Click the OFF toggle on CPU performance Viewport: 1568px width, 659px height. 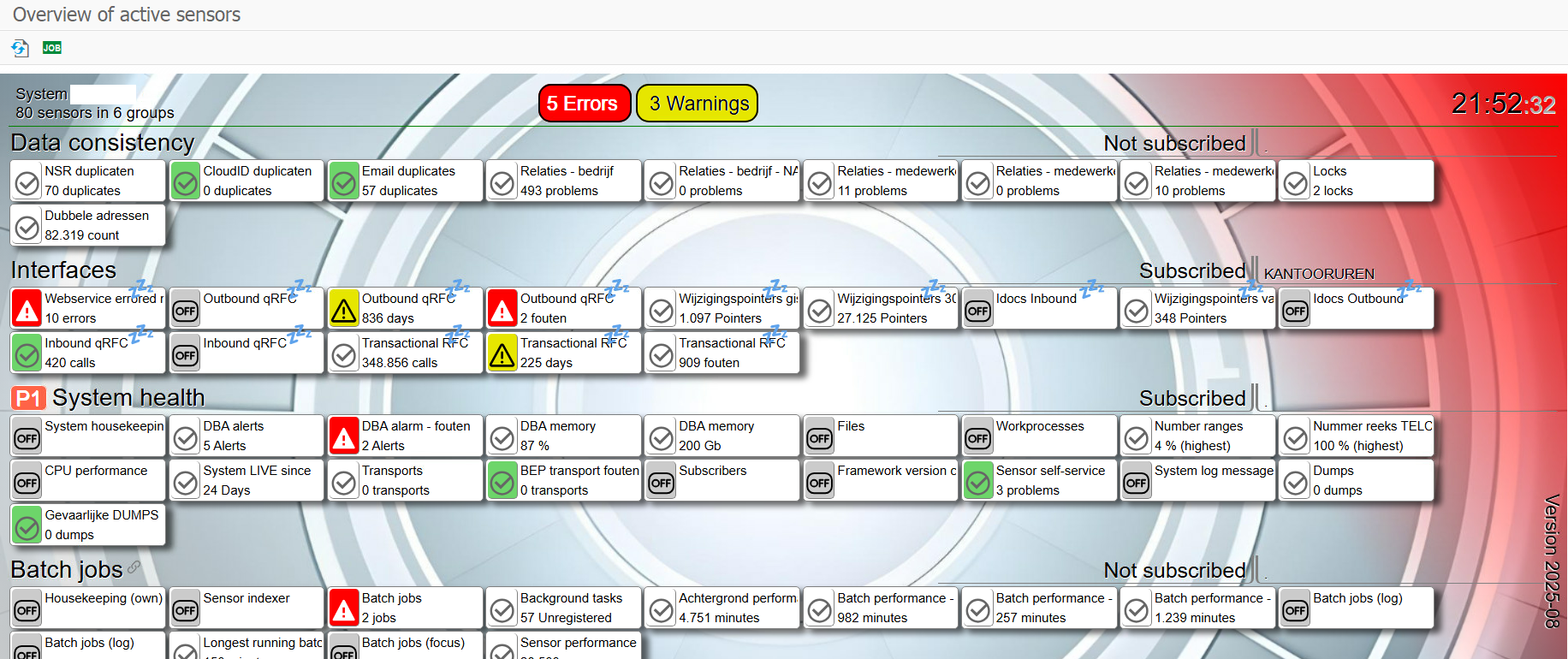(27, 482)
